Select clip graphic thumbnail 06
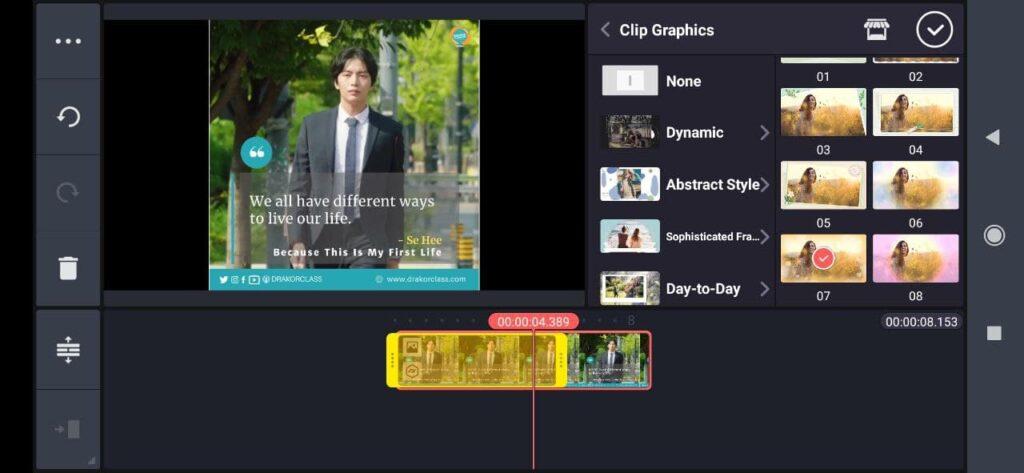This screenshot has height=473, width=1024. point(916,186)
